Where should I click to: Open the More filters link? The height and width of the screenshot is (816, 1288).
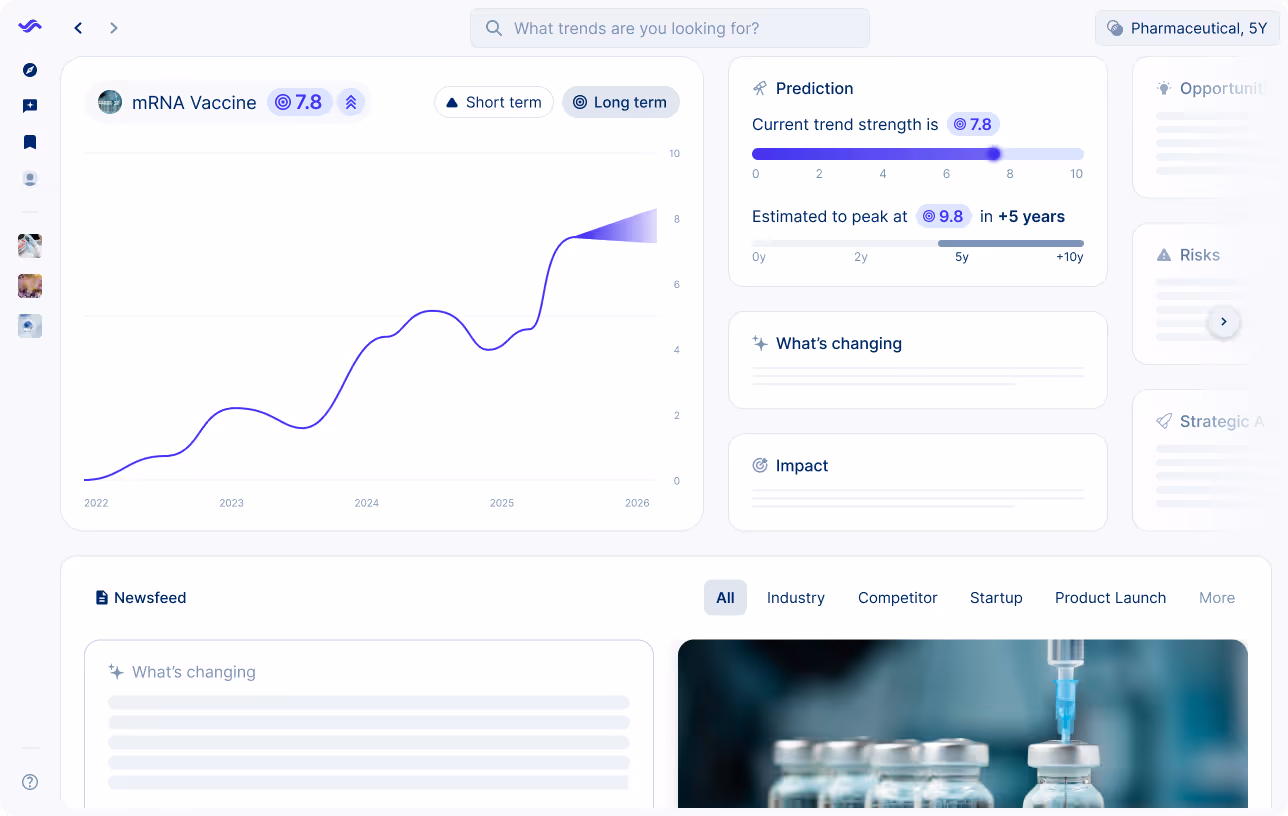click(x=1217, y=597)
